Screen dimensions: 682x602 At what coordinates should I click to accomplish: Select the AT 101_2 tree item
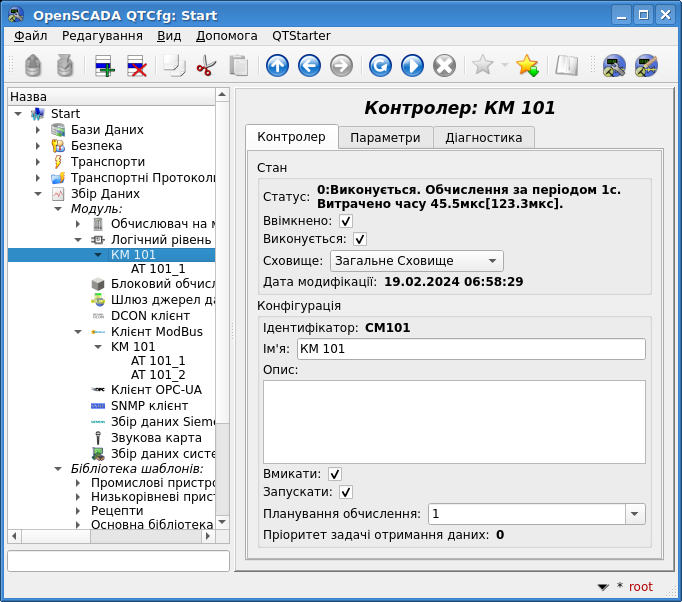tap(158, 375)
